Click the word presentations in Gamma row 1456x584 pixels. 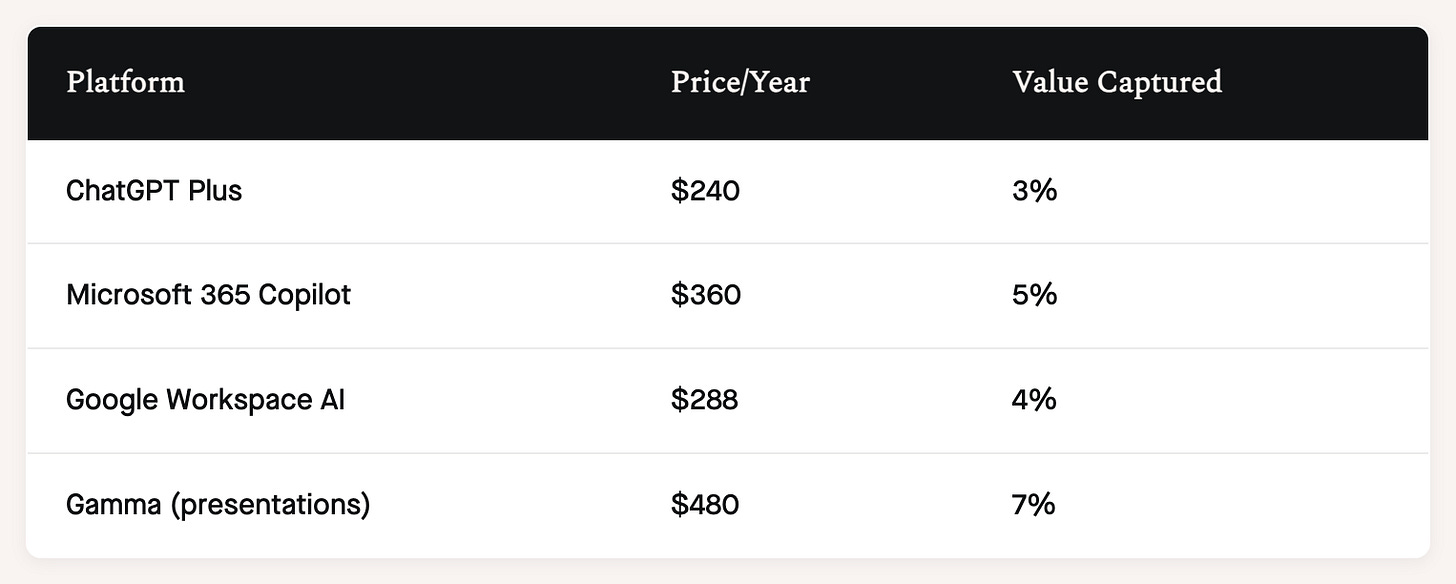point(270,505)
